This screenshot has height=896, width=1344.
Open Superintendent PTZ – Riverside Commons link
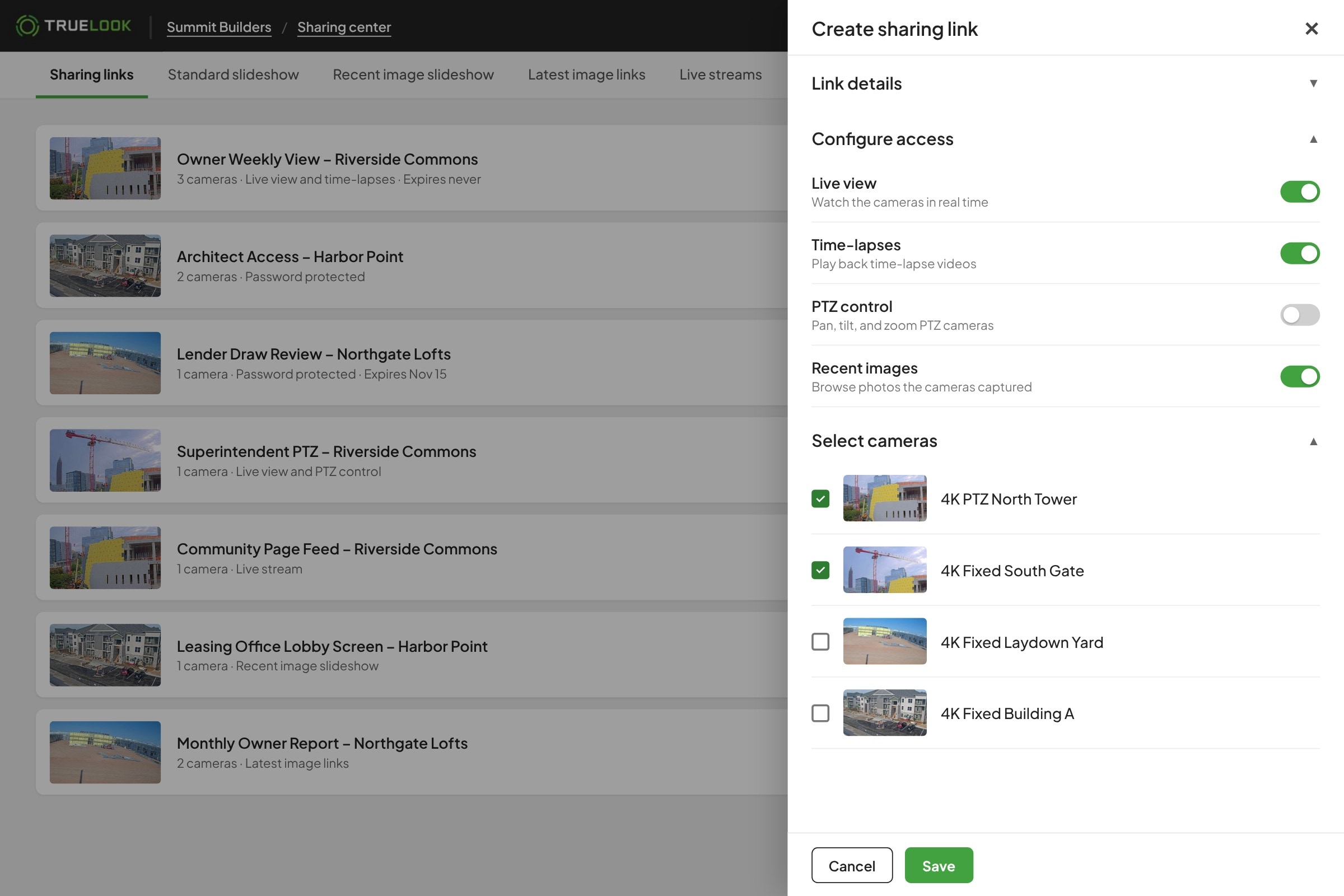pyautogui.click(x=412, y=460)
